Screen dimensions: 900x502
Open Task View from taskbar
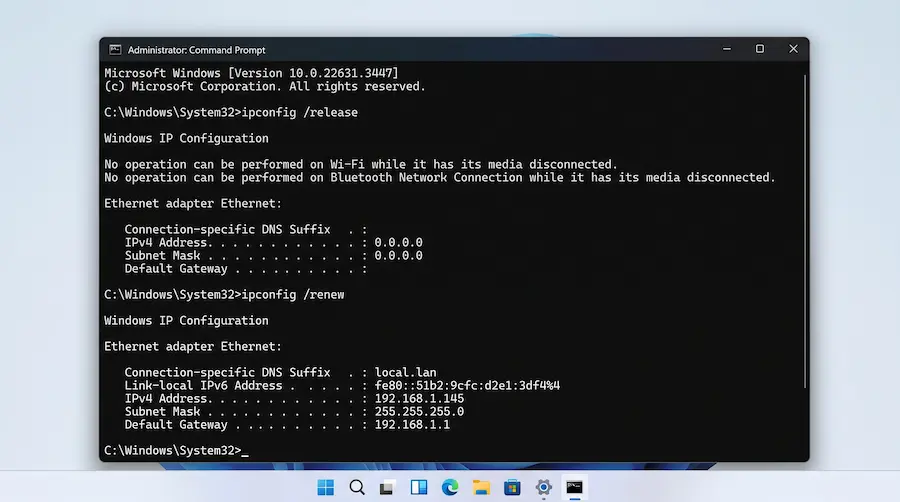(x=387, y=487)
